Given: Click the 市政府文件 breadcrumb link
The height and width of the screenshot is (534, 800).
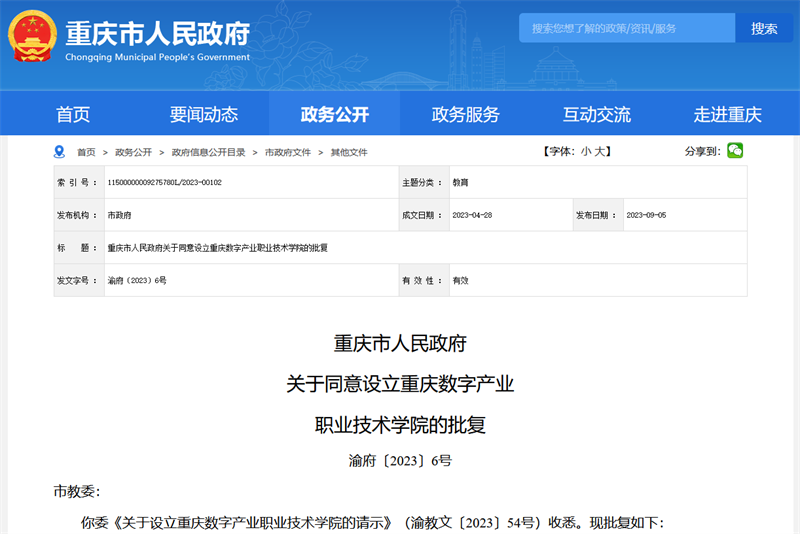Looking at the screenshot, I should [x=287, y=152].
